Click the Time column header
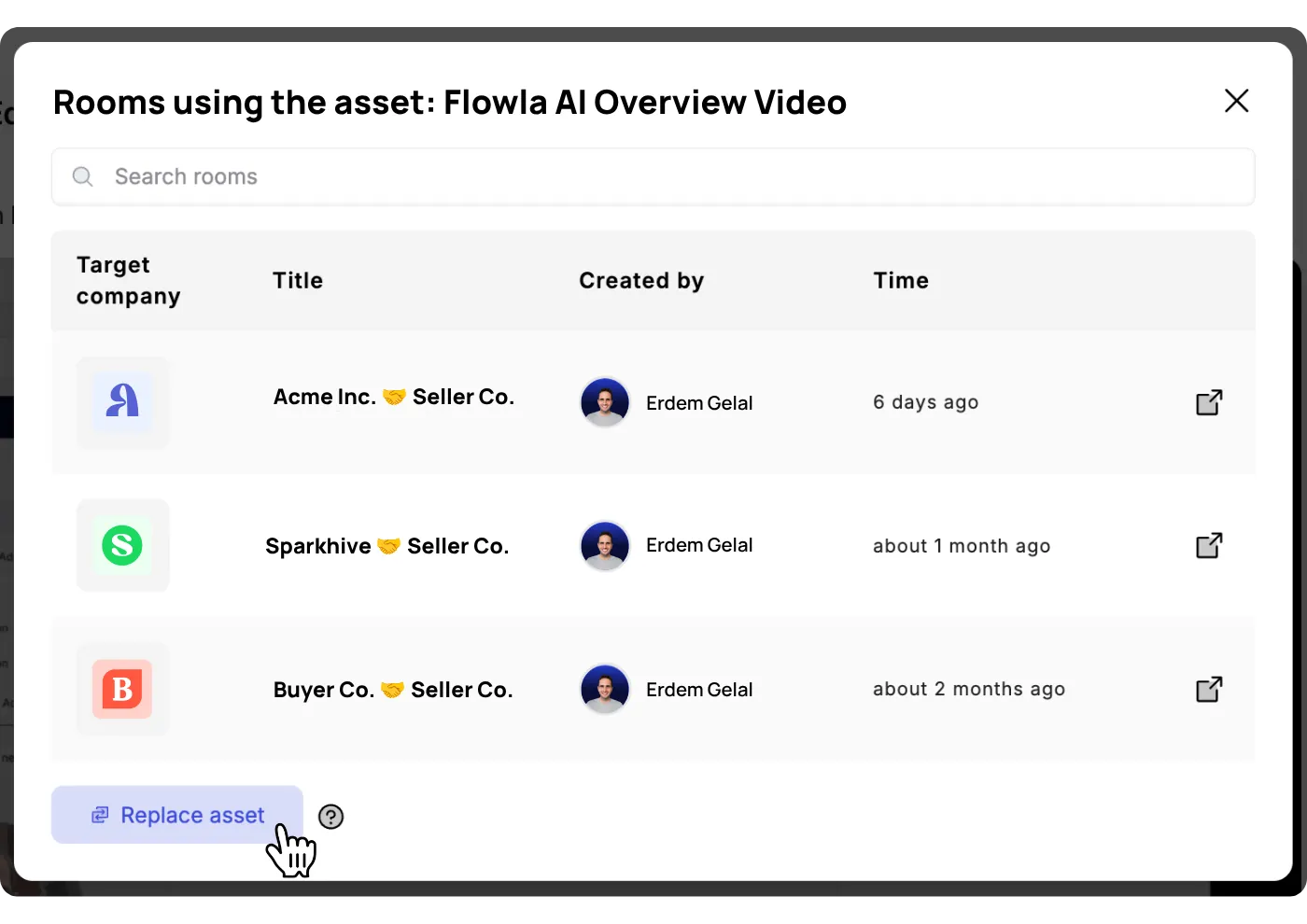 tap(901, 280)
